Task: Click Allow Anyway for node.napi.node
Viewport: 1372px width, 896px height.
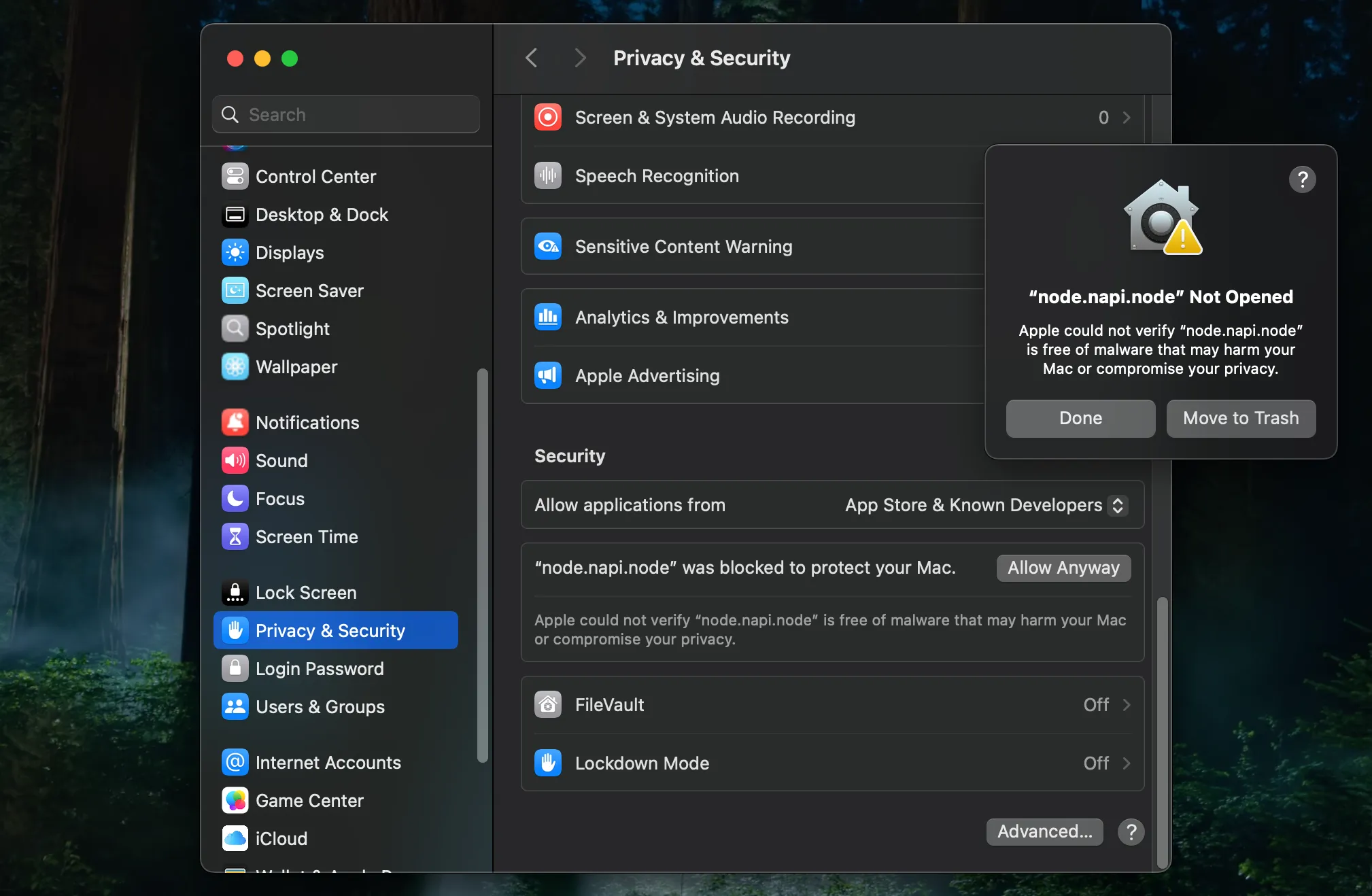Action: [x=1063, y=568]
